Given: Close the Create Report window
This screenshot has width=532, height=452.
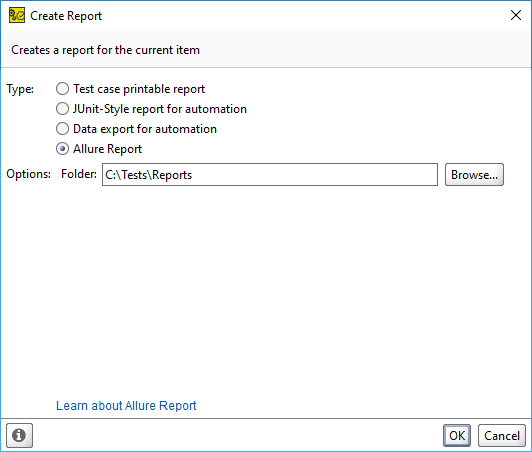Looking at the screenshot, I should (516, 15).
